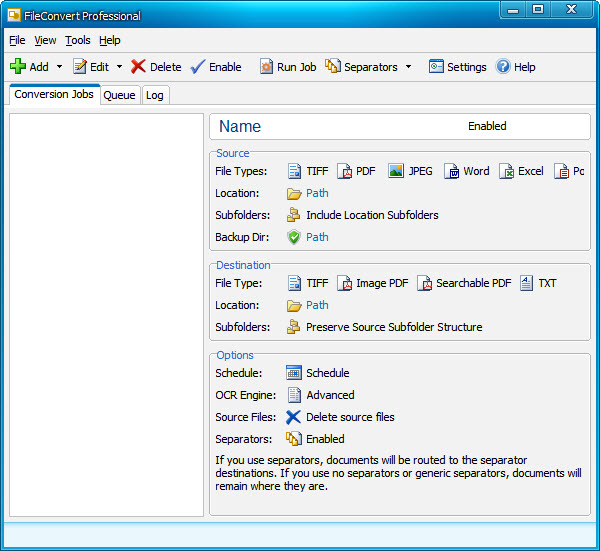Toggle Delete source files option
The image size is (600, 551).
click(294, 417)
